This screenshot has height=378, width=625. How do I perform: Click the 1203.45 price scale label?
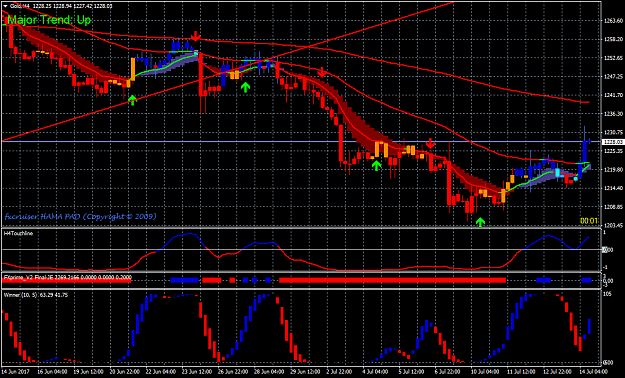[613, 225]
